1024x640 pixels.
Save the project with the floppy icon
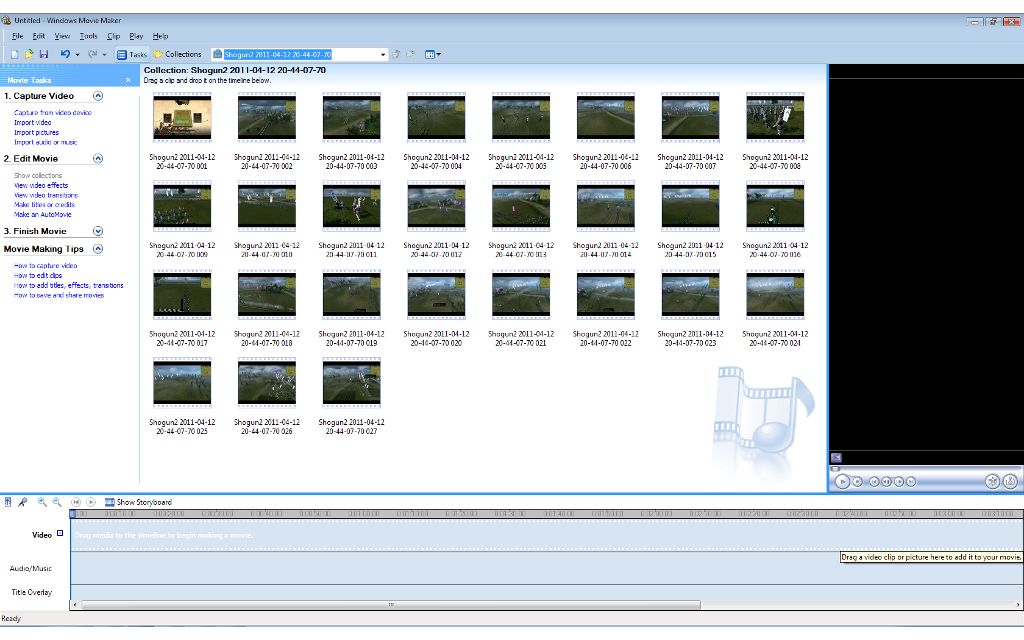click(x=44, y=55)
